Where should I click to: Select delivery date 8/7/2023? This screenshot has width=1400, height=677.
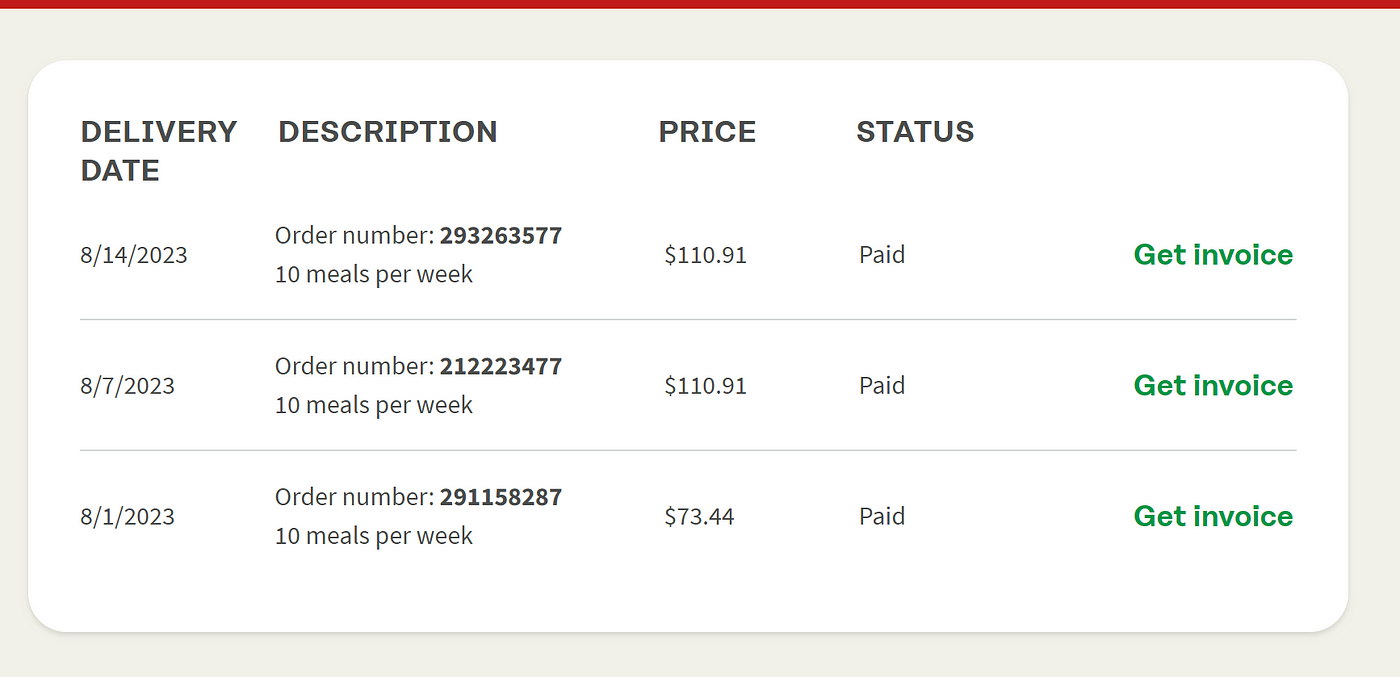point(128,386)
